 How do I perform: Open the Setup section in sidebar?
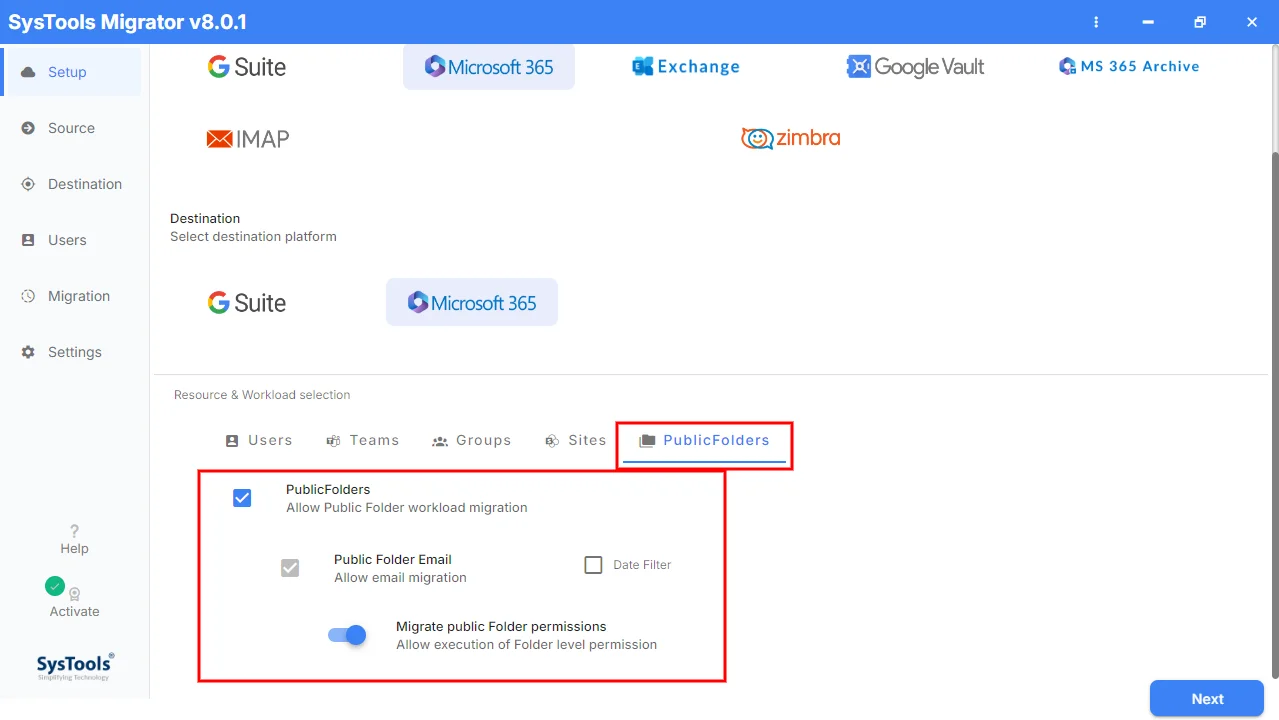click(72, 72)
